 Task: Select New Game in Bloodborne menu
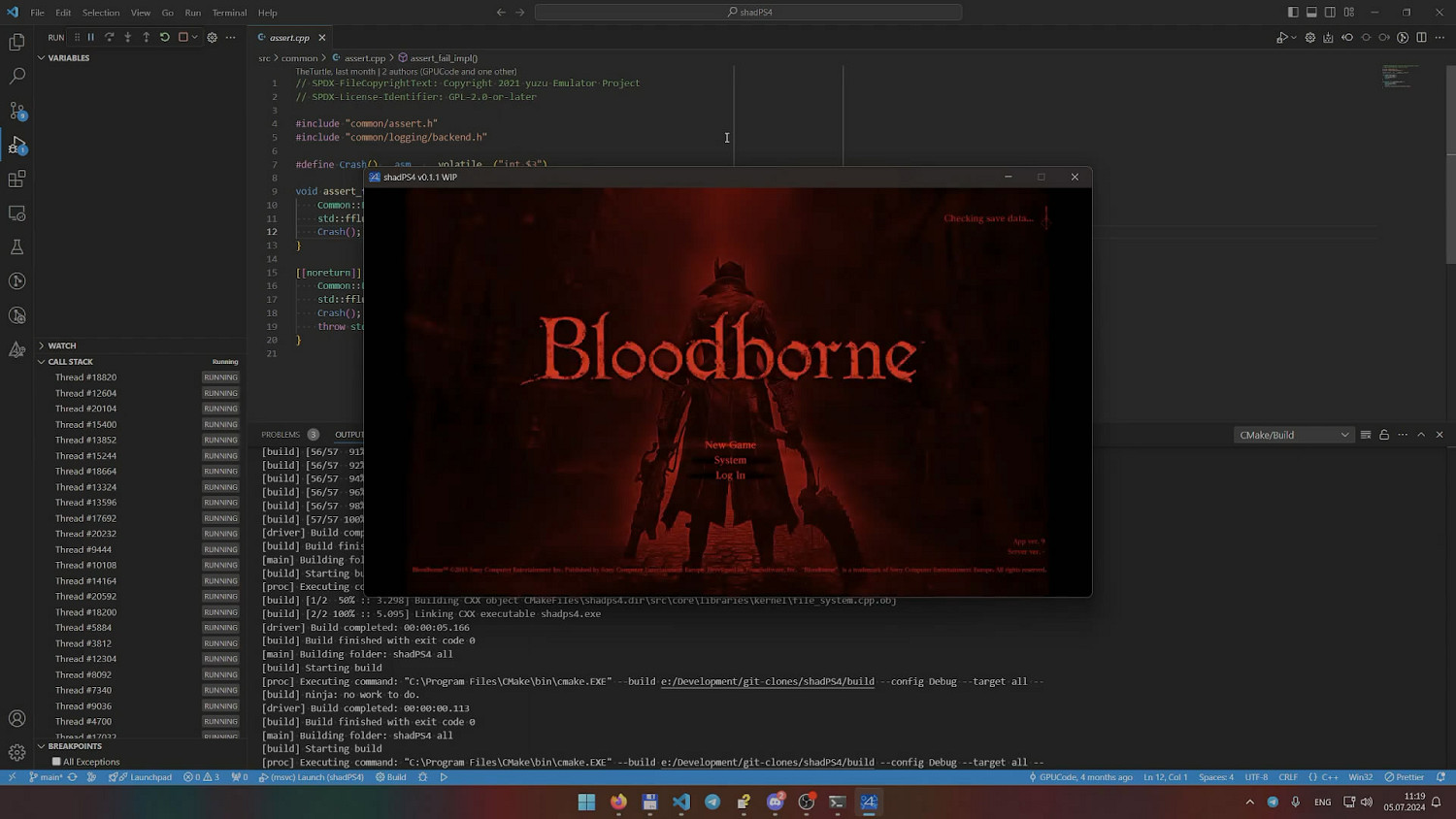point(730,444)
